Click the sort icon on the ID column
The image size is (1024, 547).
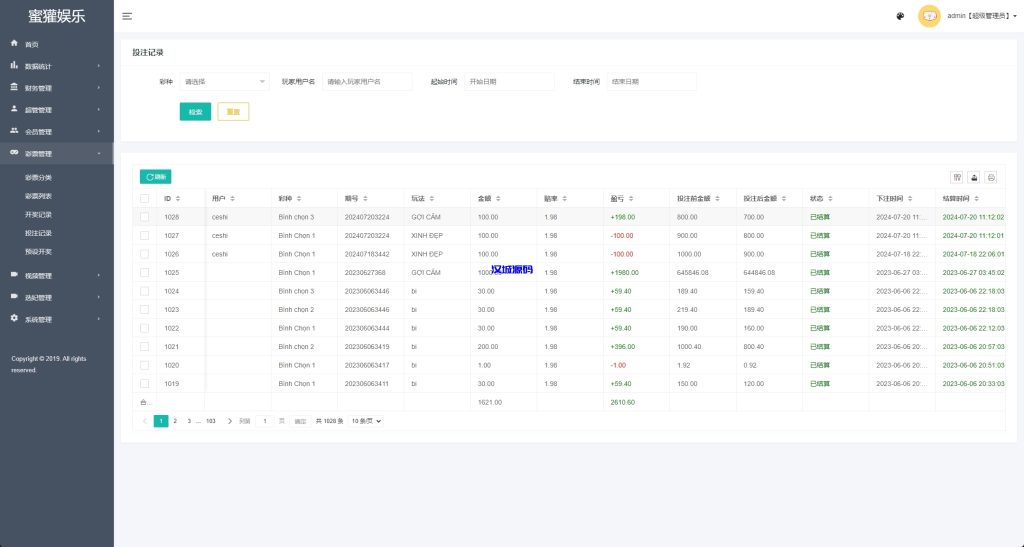pos(178,198)
